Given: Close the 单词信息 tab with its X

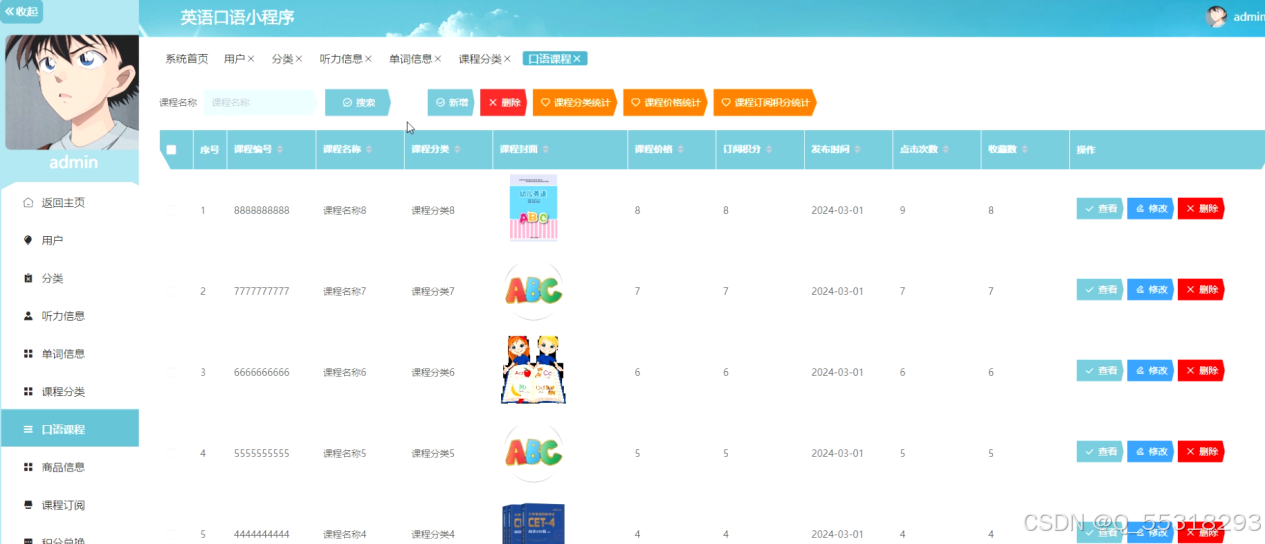Looking at the screenshot, I should click(x=438, y=59).
